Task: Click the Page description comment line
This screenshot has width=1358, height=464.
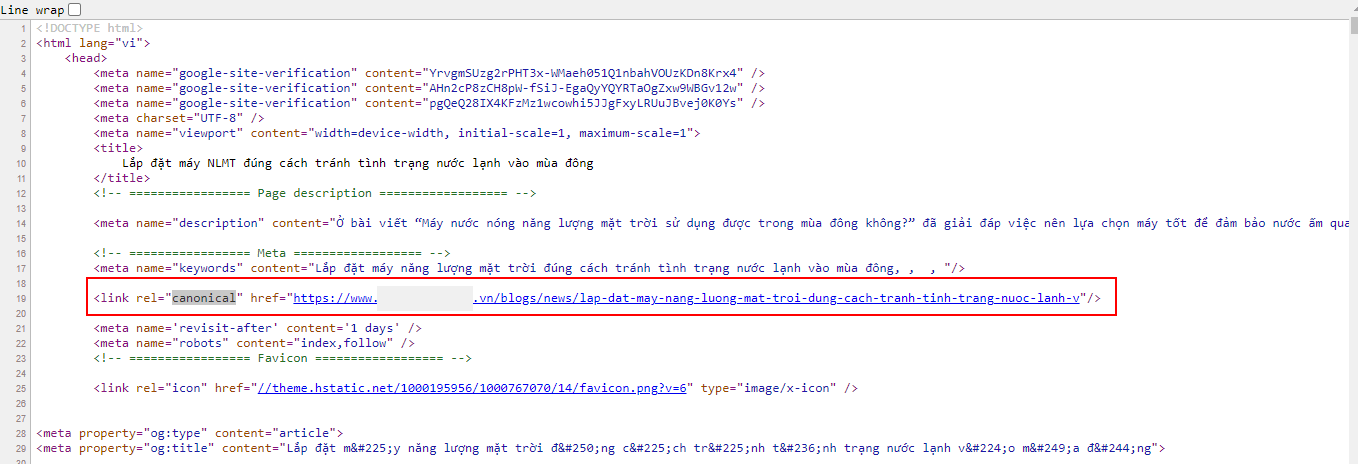Action: 315,193
